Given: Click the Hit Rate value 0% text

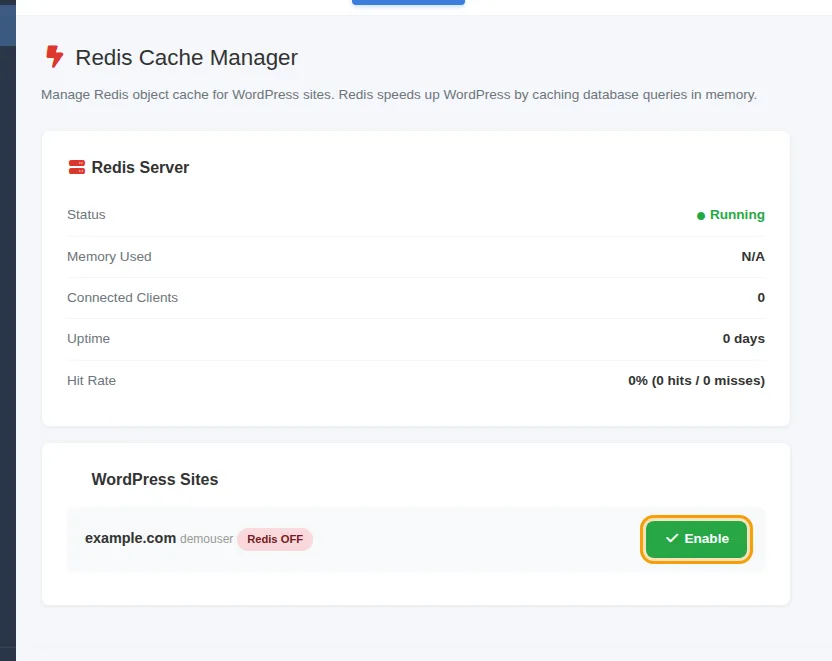Looking at the screenshot, I should coord(696,381).
